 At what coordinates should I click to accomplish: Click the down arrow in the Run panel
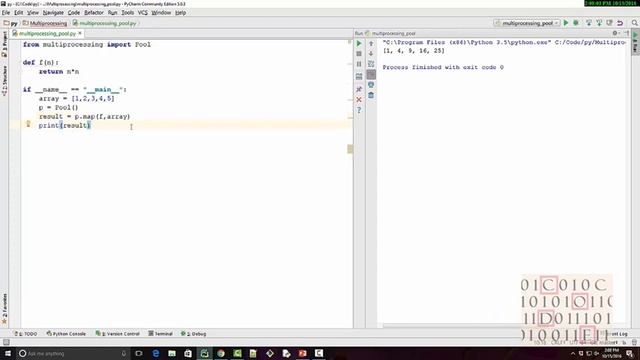pyautogui.click(x=371, y=53)
